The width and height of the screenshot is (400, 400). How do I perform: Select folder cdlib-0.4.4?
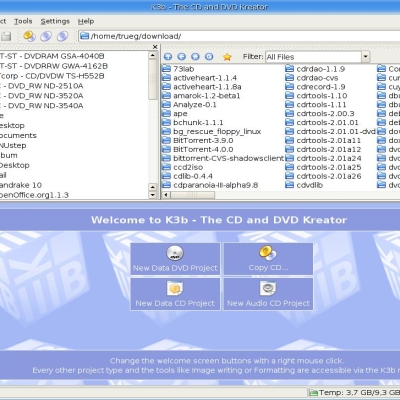tap(193, 176)
